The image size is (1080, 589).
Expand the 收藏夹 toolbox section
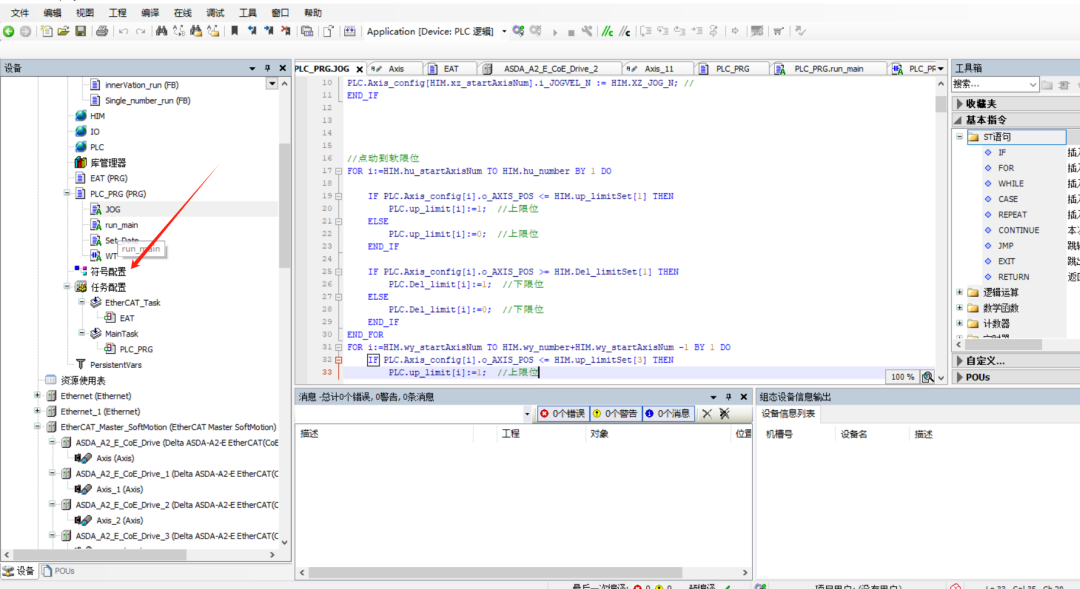pyautogui.click(x=960, y=103)
